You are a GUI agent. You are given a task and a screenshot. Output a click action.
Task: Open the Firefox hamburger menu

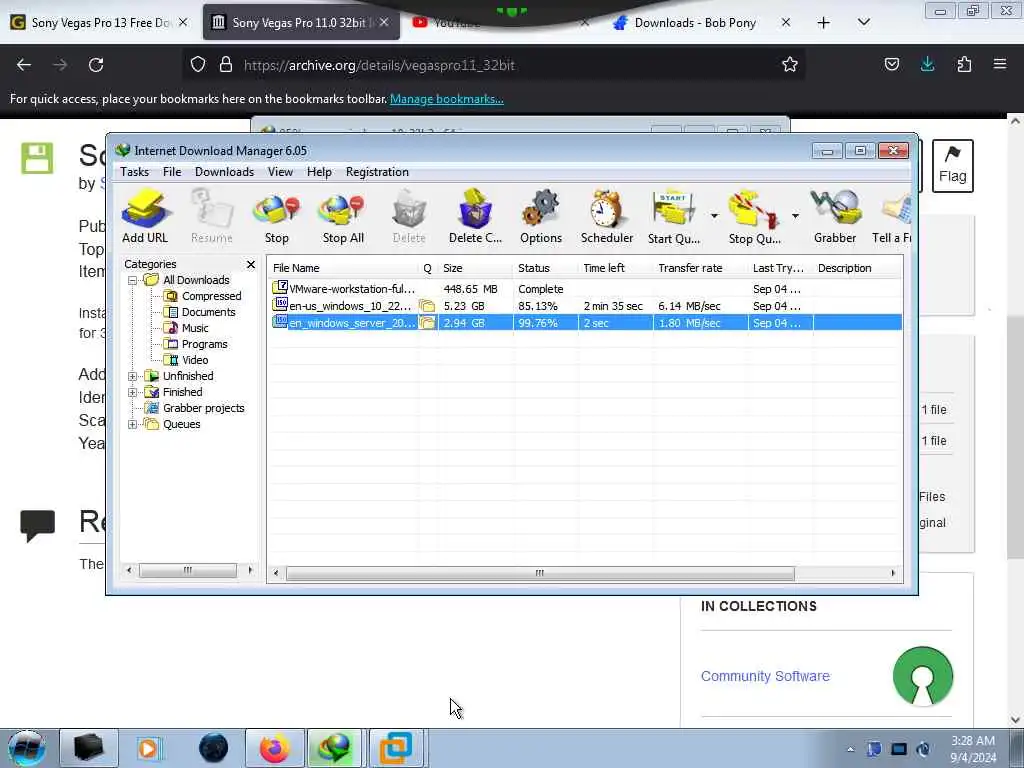coord(1000,64)
